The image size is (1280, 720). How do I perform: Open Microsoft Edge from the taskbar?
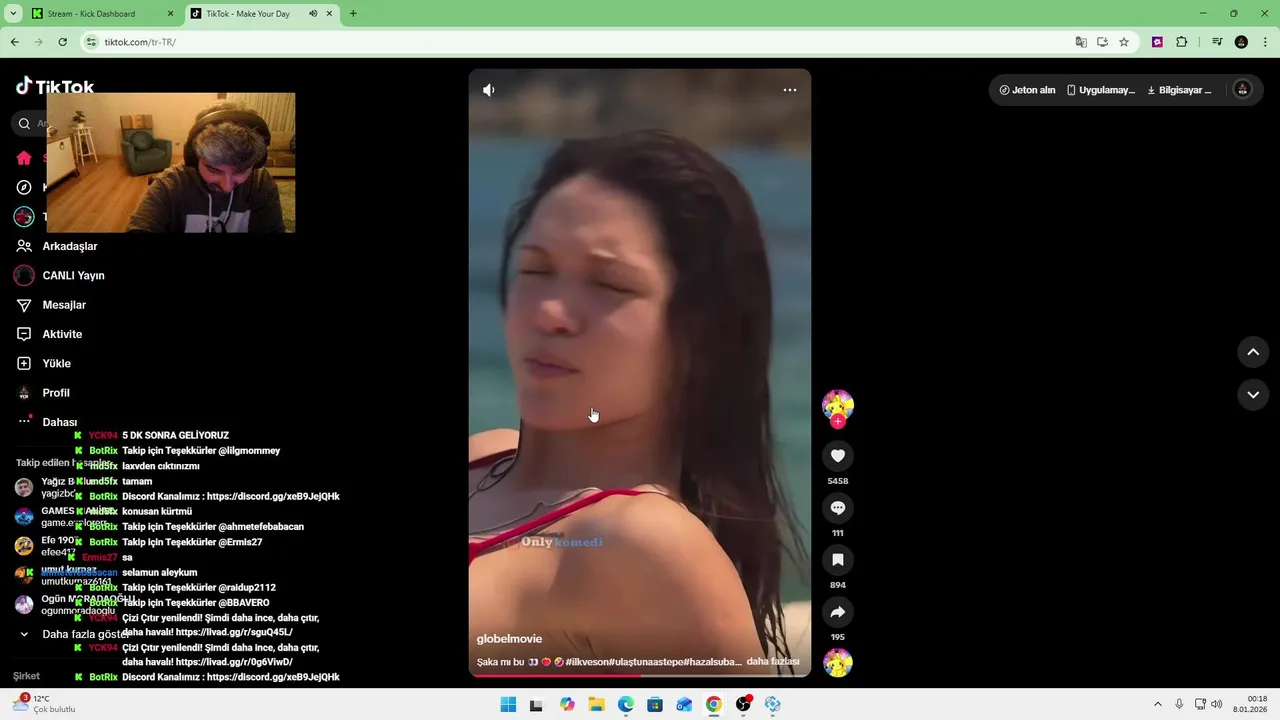point(626,705)
